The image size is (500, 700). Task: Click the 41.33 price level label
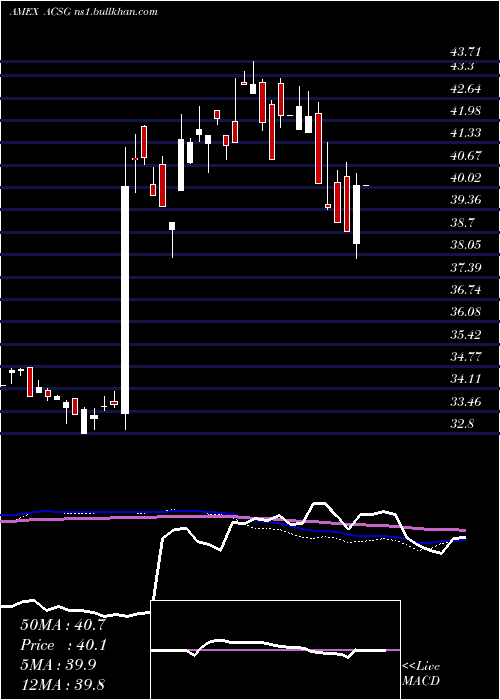click(x=466, y=133)
